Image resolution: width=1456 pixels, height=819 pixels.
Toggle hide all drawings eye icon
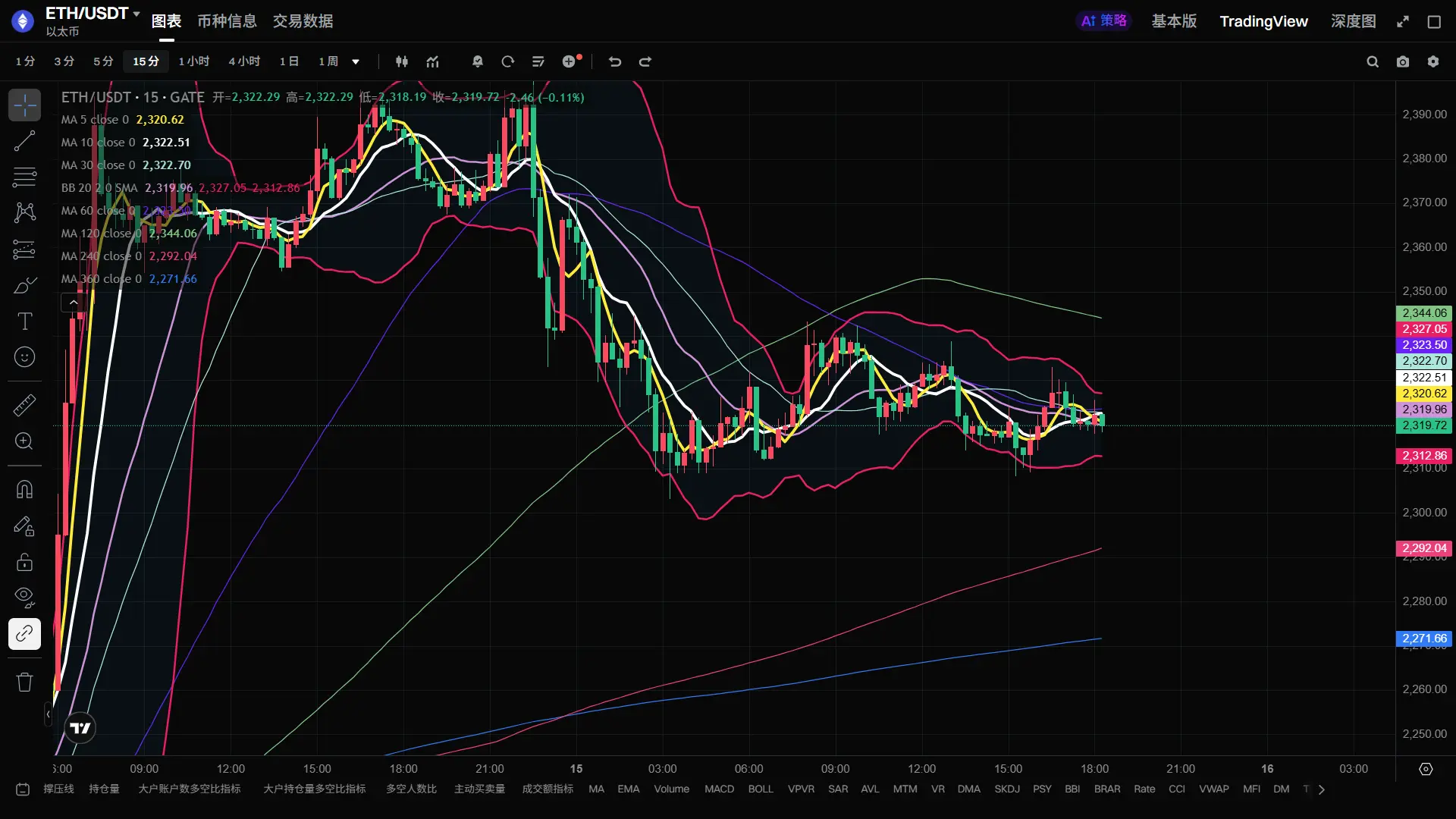point(24,598)
